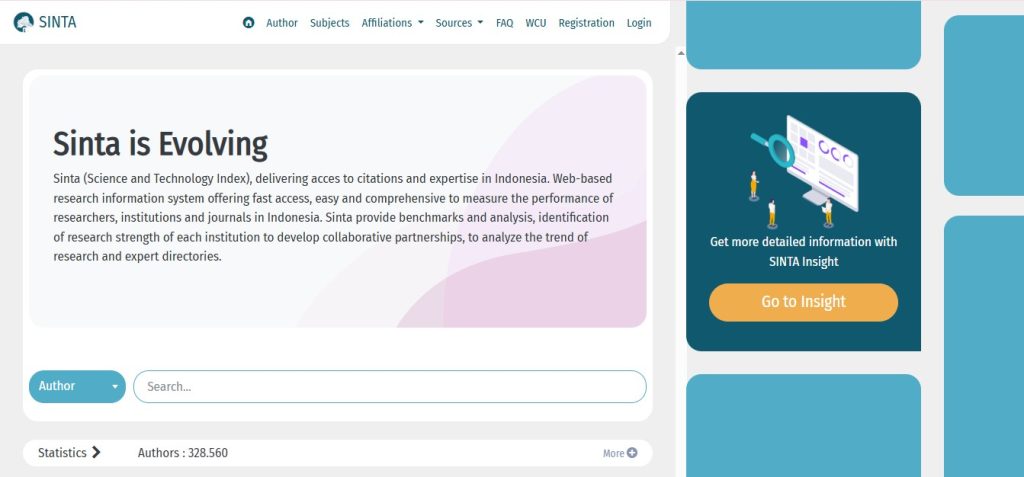Image resolution: width=1024 pixels, height=477 pixels.
Task: Open the Registration link
Action: tap(586, 23)
